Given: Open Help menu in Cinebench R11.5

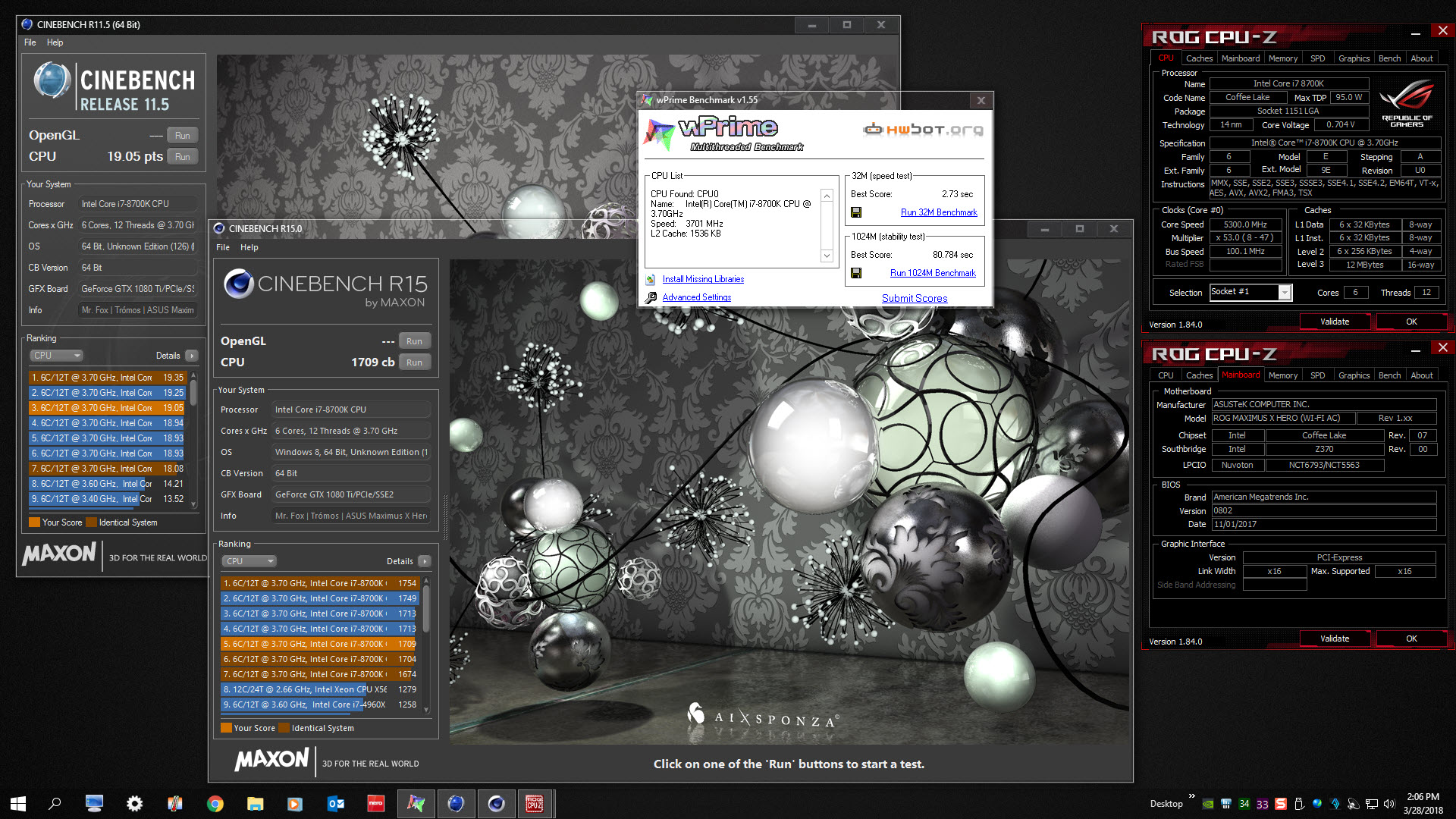Looking at the screenshot, I should pos(55,42).
